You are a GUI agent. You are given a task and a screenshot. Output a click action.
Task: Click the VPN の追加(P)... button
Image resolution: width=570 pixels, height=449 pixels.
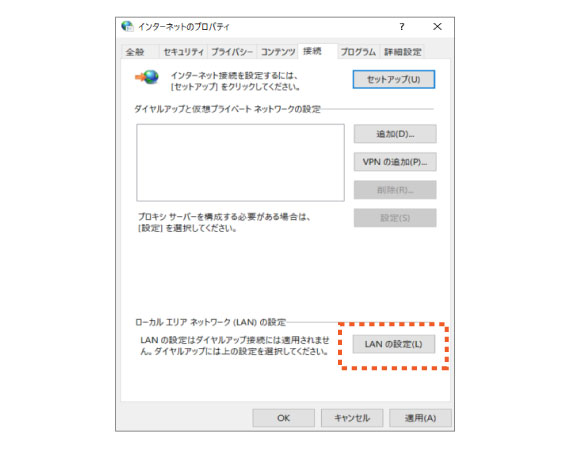(395, 162)
